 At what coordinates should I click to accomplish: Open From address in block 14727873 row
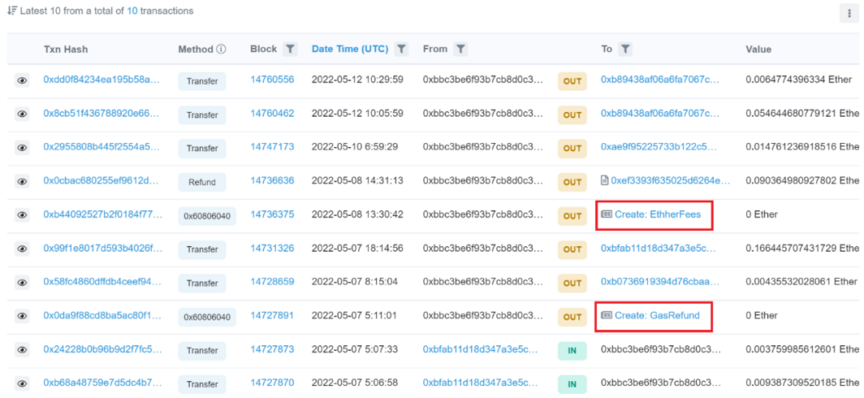pos(480,349)
